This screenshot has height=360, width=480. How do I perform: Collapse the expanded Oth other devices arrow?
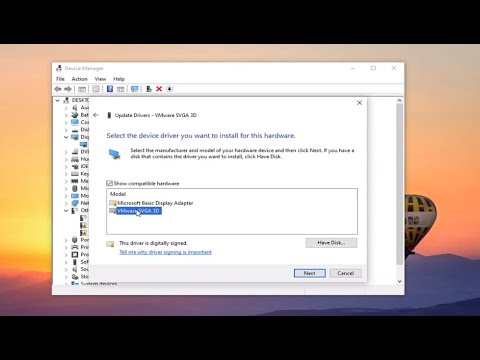pos(66,210)
